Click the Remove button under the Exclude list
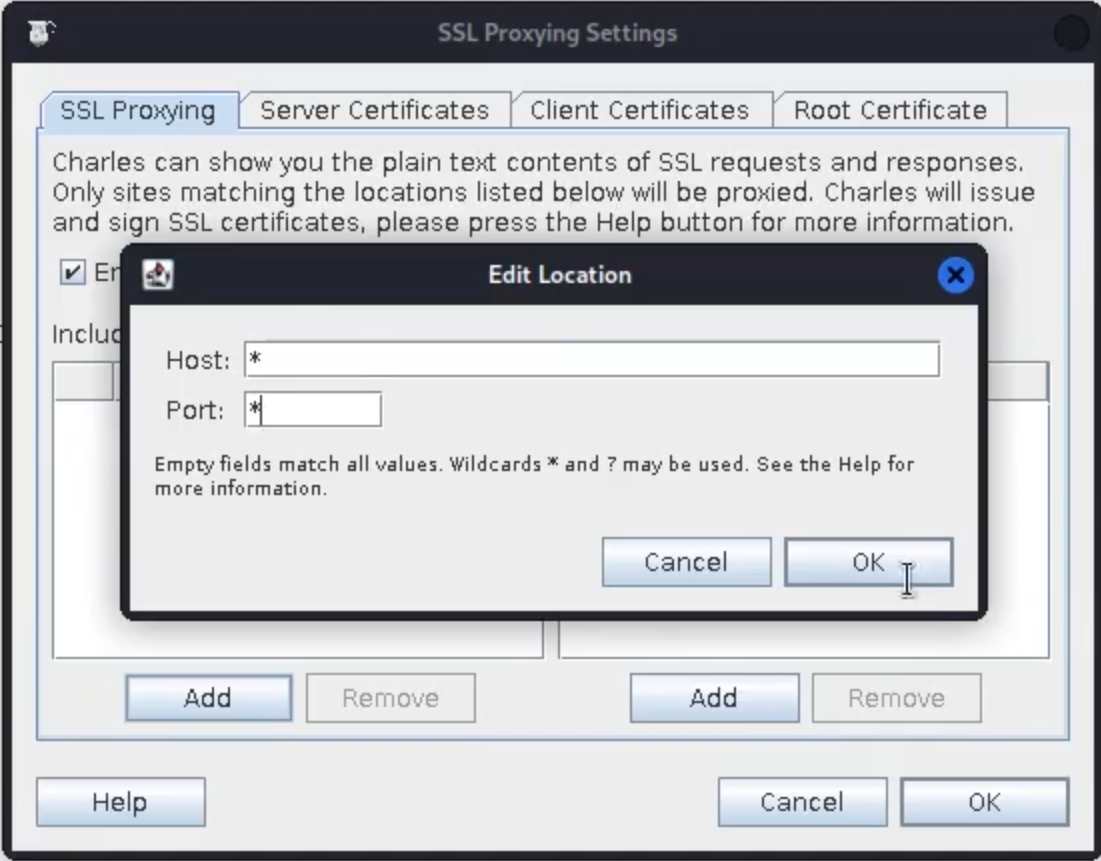This screenshot has width=1101, height=861. pos(897,698)
